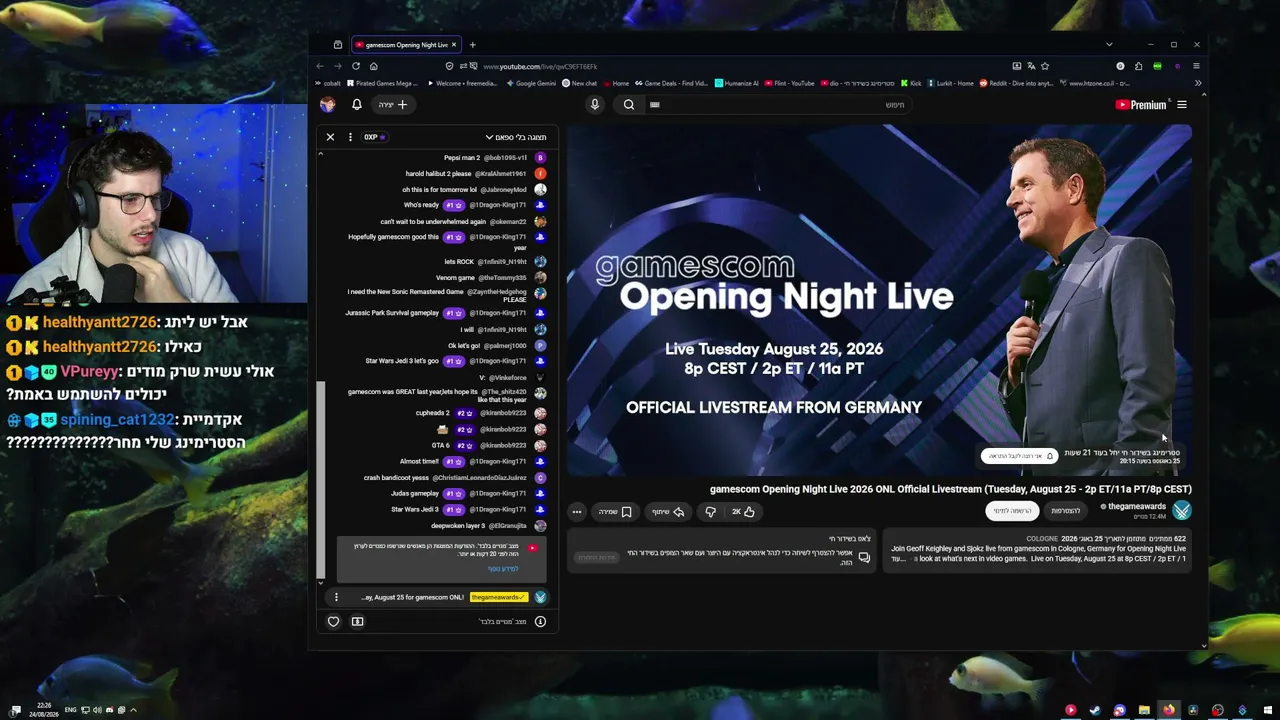Open Steam from the taskbar

point(1095,710)
